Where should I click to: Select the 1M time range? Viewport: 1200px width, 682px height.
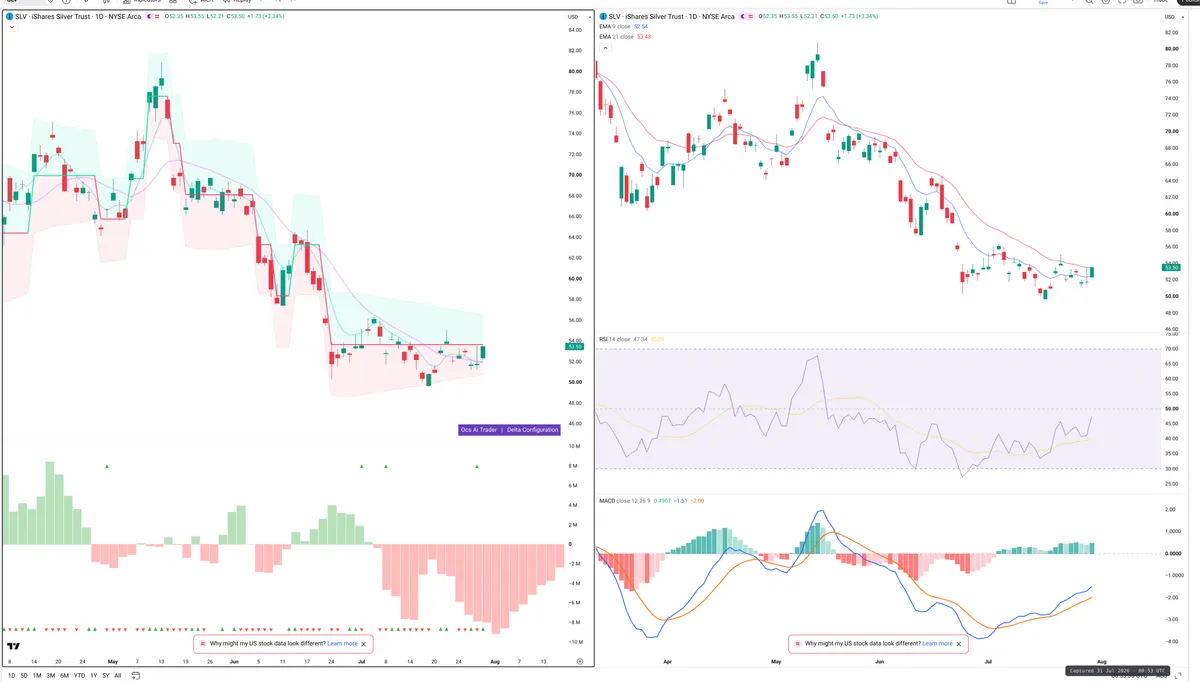tap(37, 676)
